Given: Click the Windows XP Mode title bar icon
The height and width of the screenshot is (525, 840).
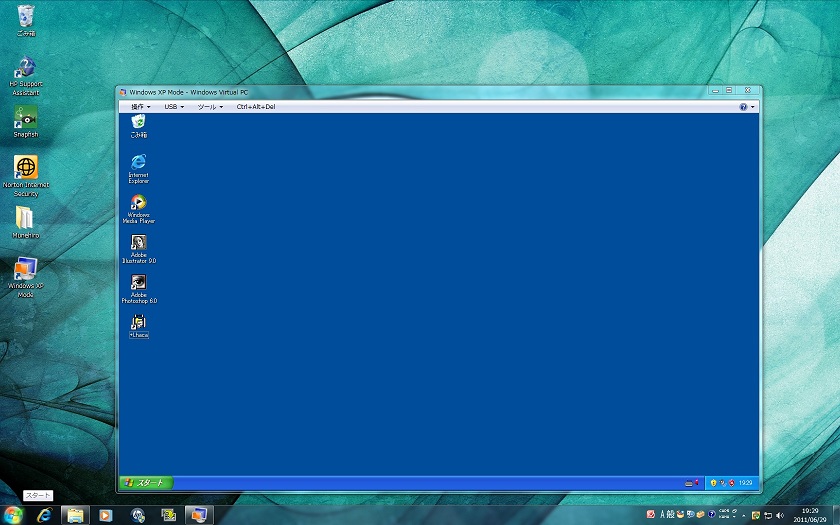Looking at the screenshot, I should tap(123, 92).
